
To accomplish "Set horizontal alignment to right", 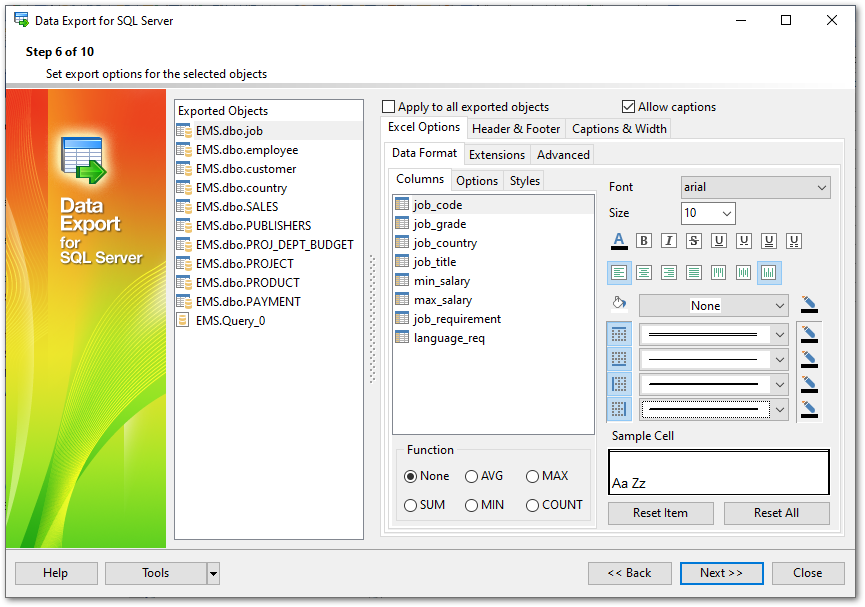I will [x=669, y=273].
